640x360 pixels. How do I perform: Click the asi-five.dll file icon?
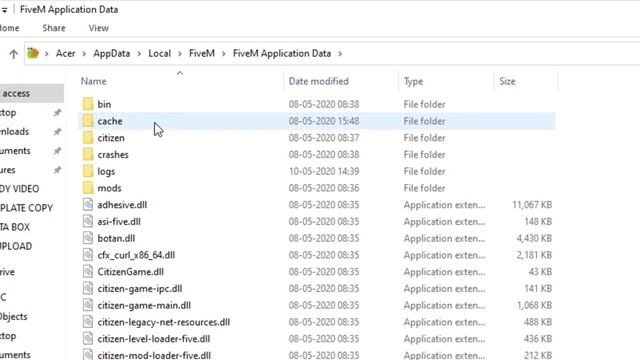coord(88,221)
